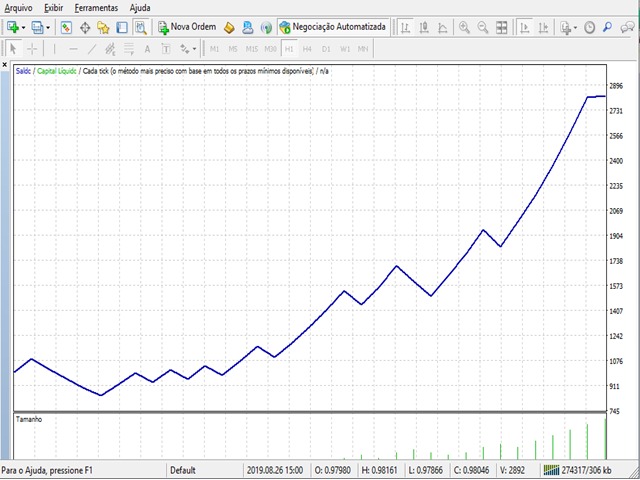The height and width of the screenshot is (480, 640).
Task: Click the clock periods icon
Action: pyautogui.click(x=589, y=27)
